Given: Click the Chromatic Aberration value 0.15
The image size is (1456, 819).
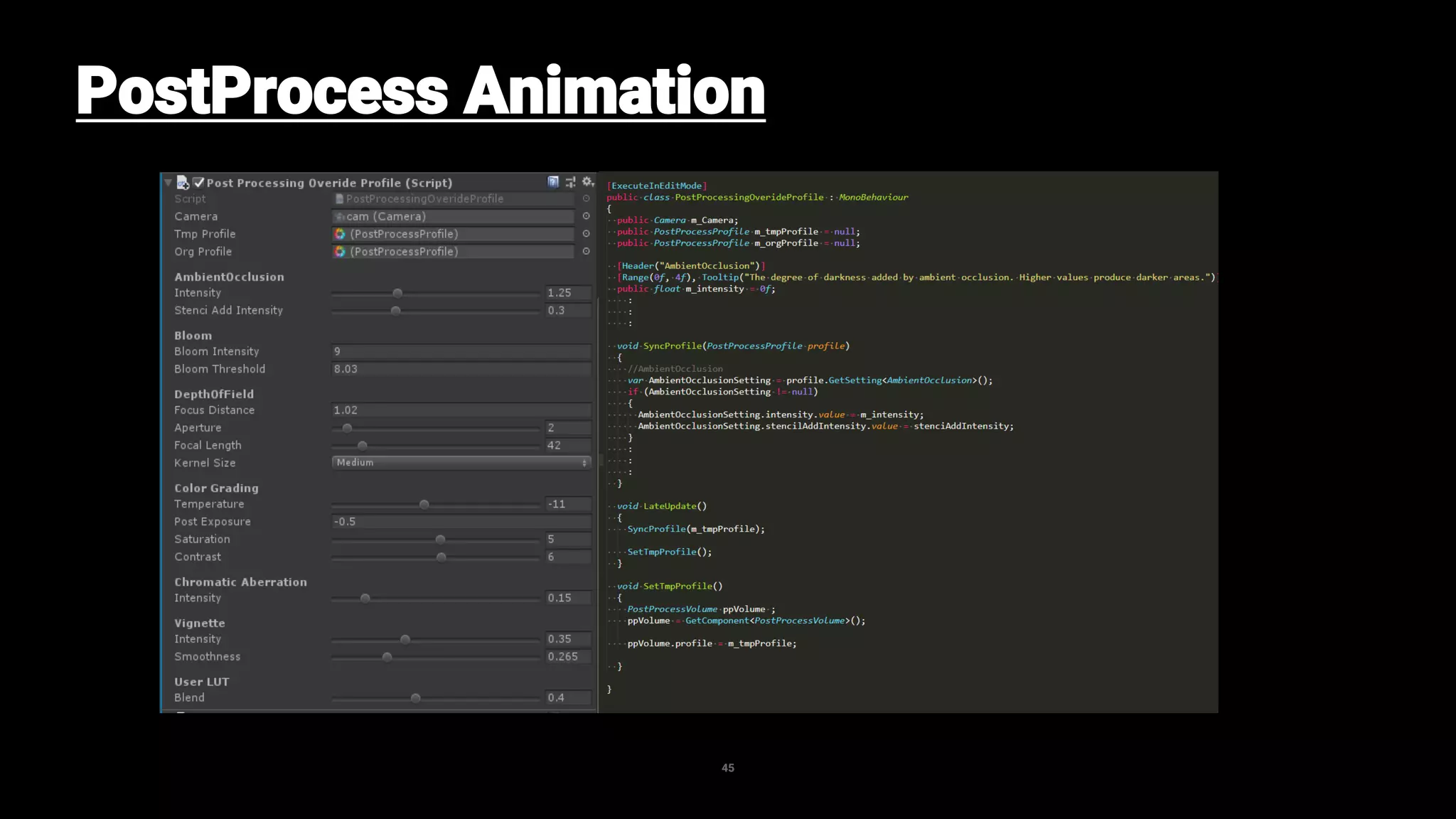Looking at the screenshot, I should pos(568,598).
